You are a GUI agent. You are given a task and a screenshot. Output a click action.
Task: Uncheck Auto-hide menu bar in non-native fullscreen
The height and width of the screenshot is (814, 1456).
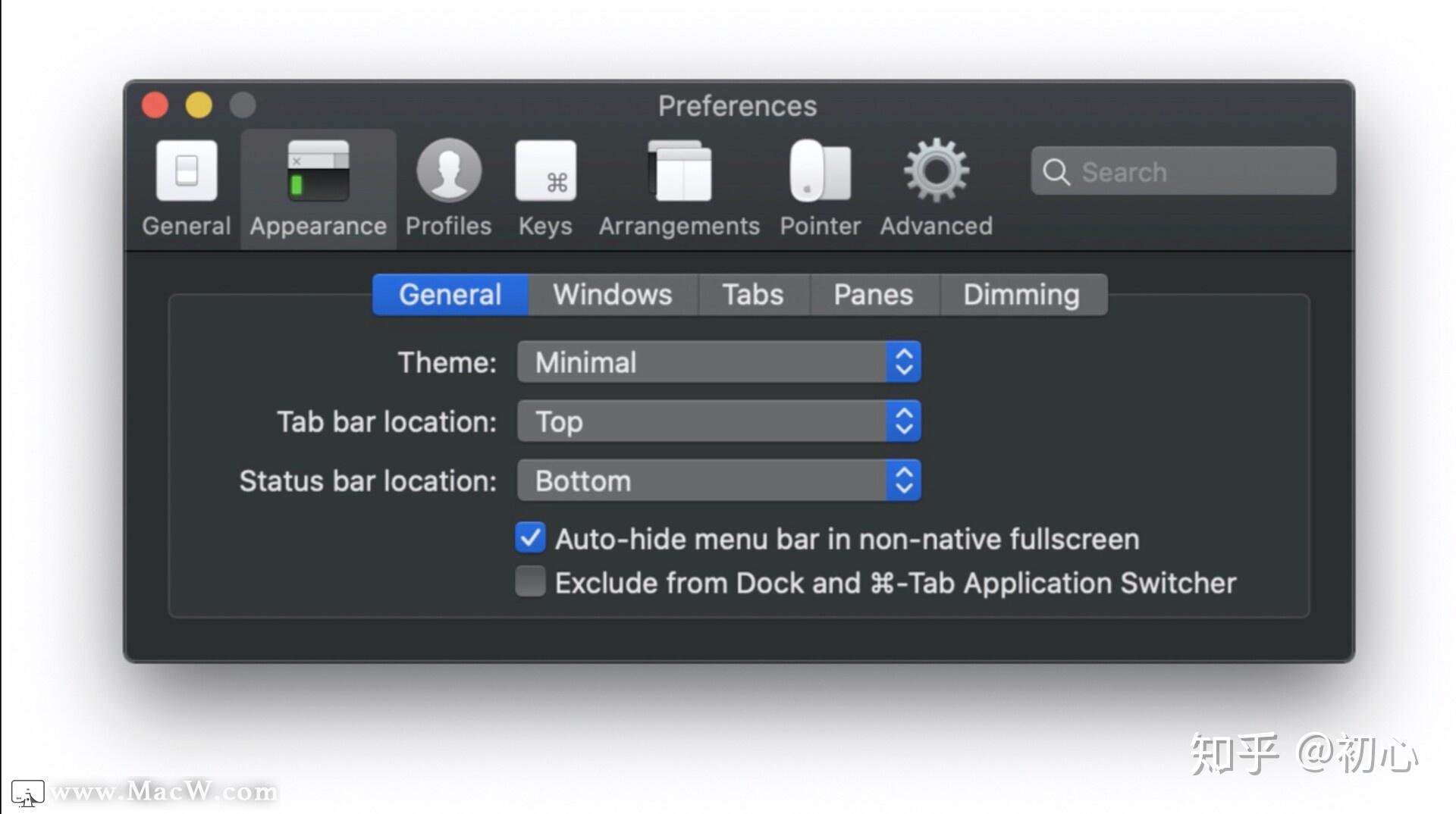tap(530, 538)
